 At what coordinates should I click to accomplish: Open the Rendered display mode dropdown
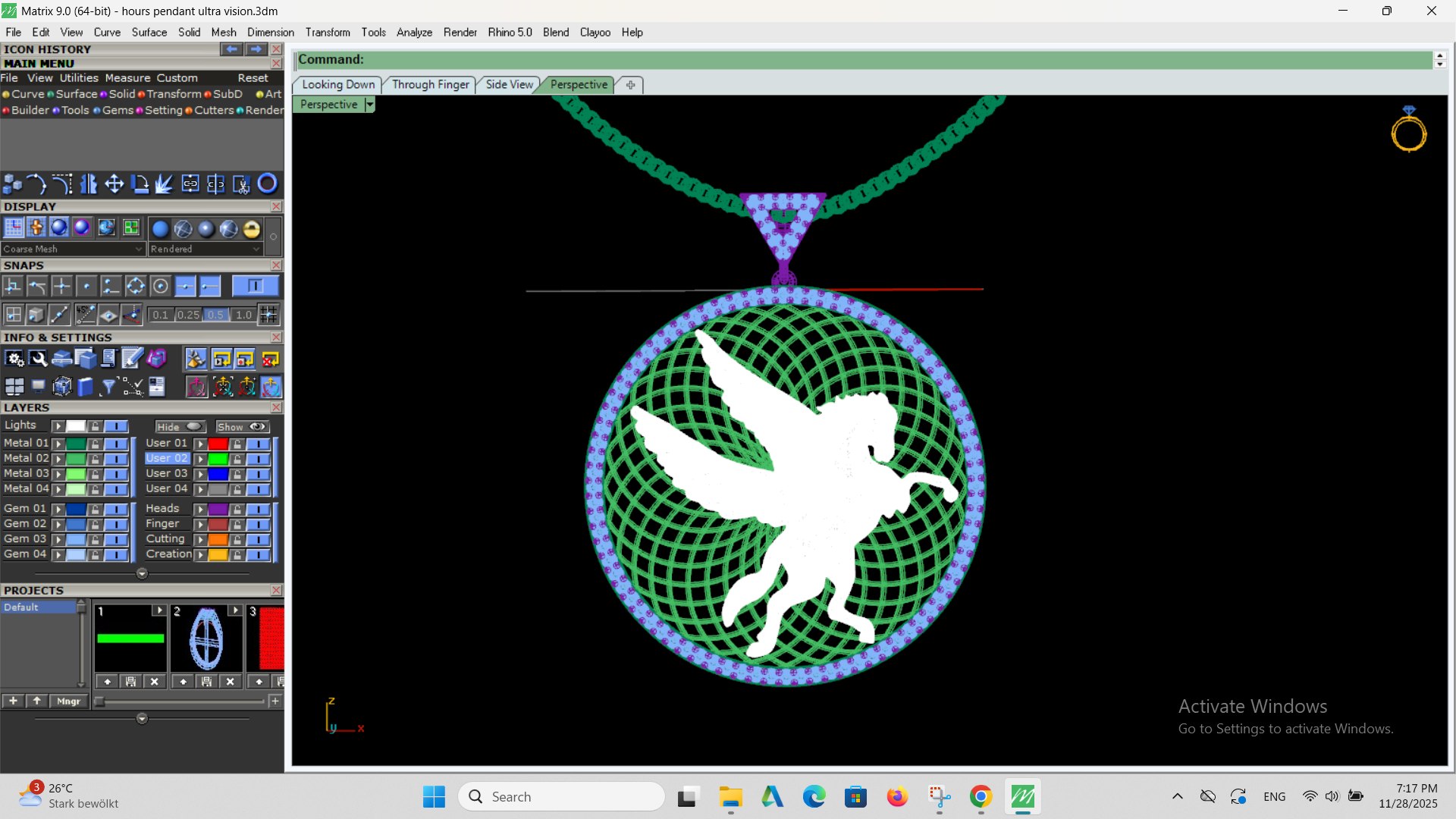(x=205, y=249)
